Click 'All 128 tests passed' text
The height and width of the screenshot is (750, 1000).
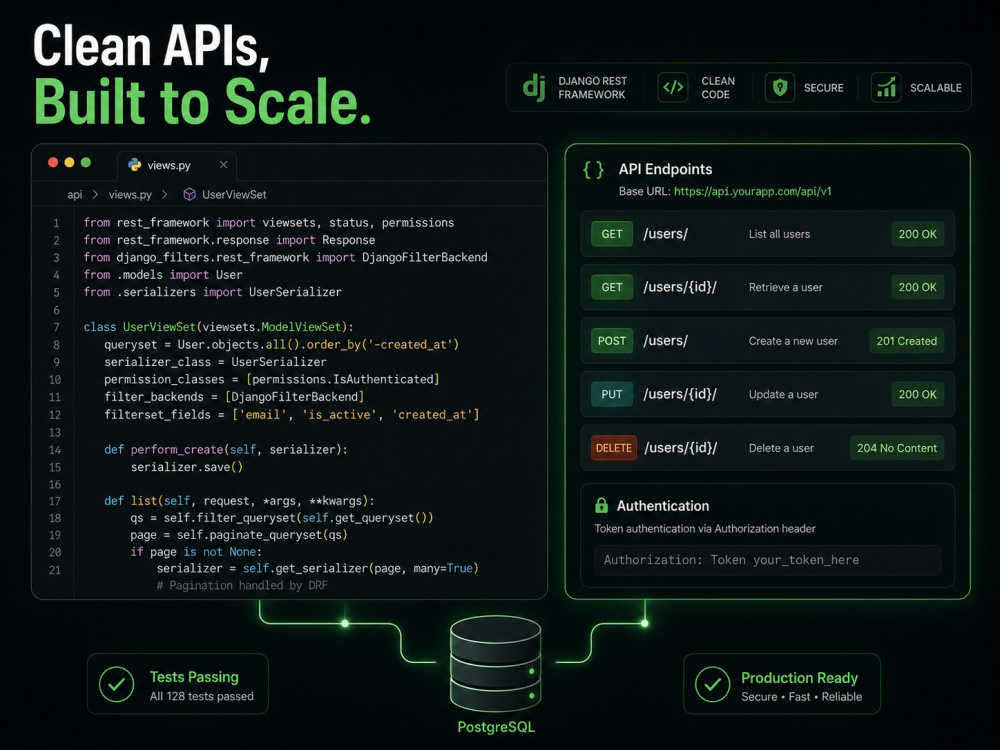tap(202, 696)
